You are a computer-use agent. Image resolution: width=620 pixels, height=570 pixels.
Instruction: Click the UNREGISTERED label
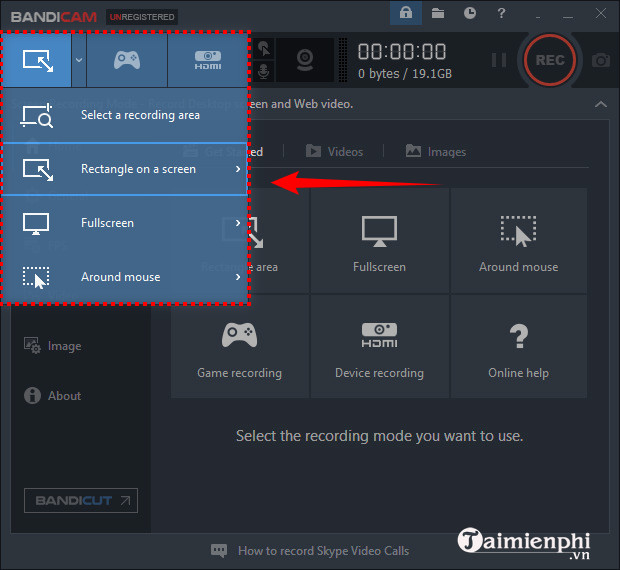[142, 17]
